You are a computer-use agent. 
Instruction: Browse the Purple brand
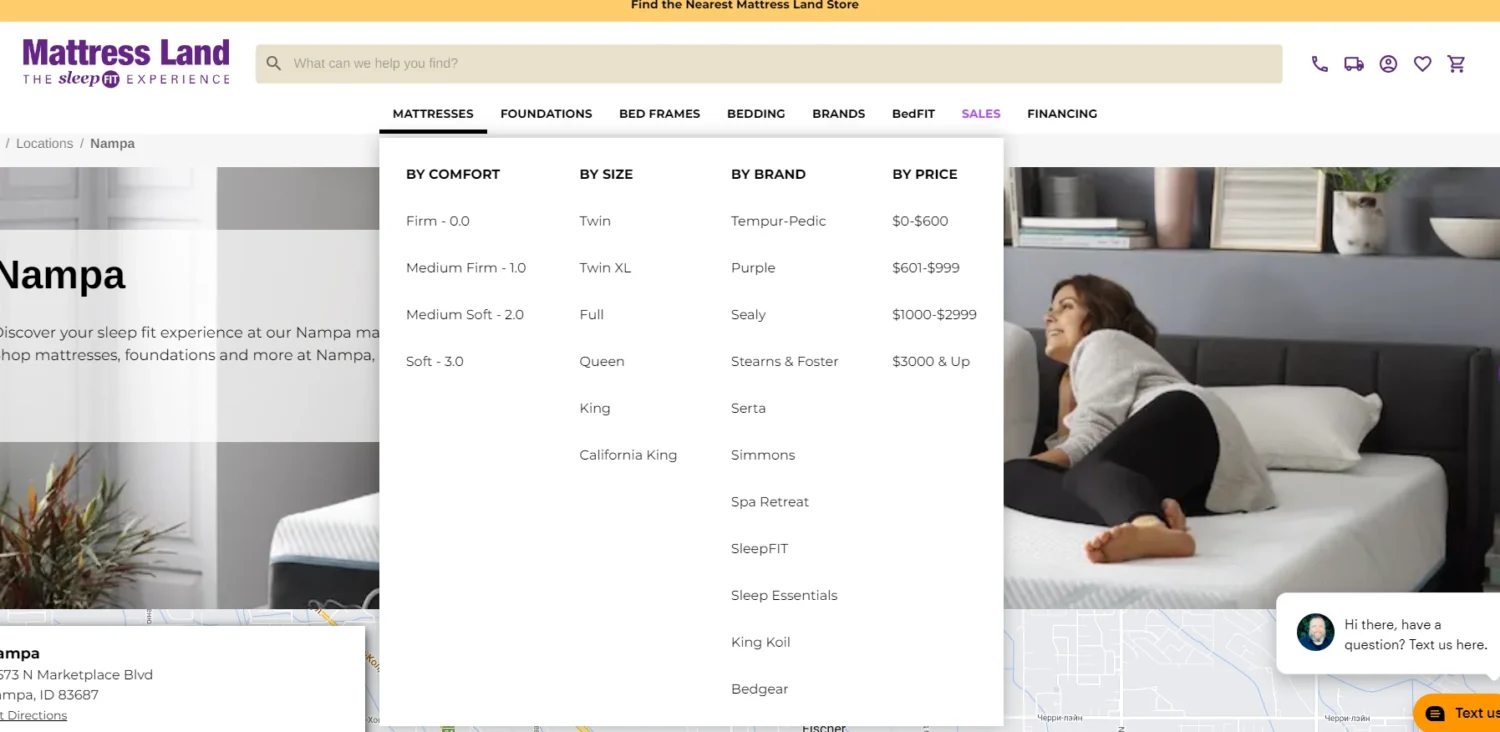(753, 268)
